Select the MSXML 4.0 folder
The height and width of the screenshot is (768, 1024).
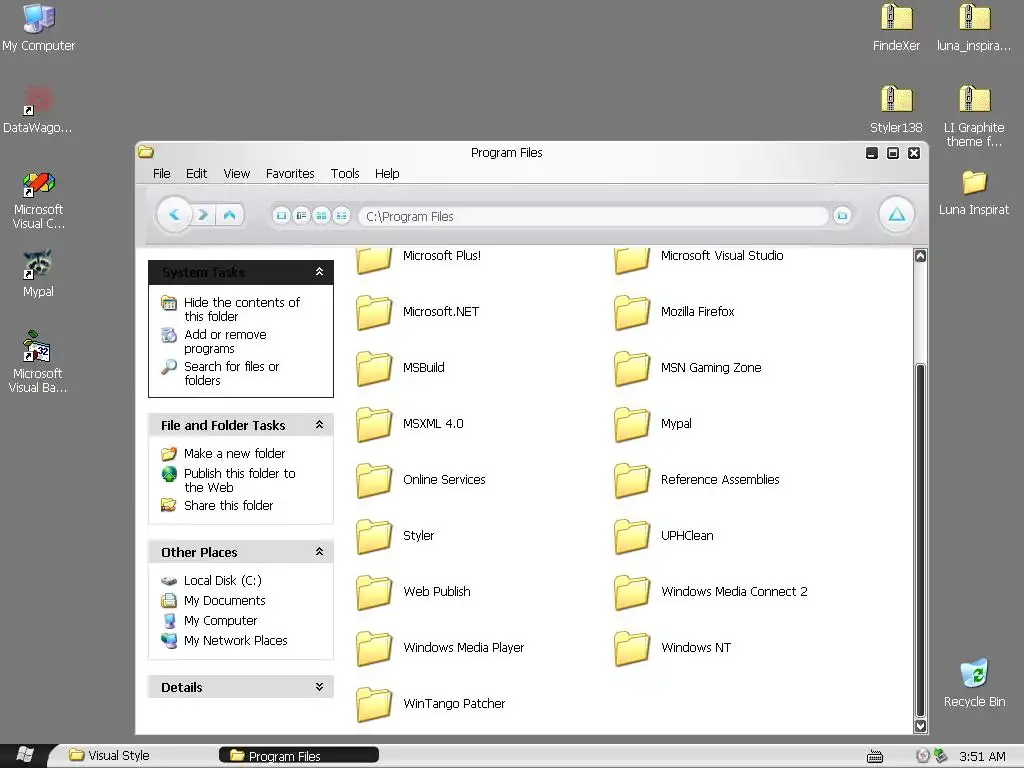pos(410,424)
